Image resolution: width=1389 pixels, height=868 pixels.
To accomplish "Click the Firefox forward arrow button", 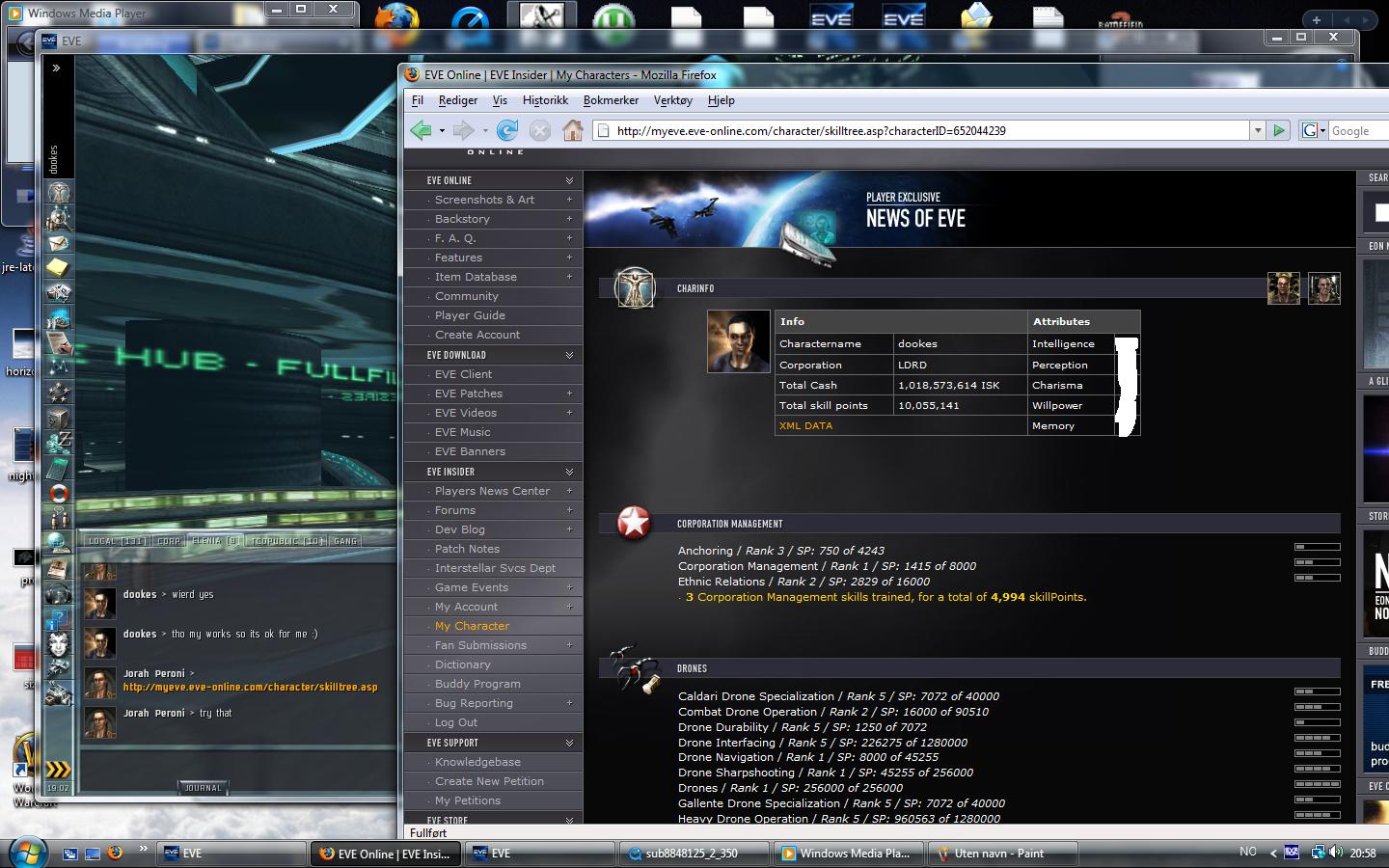I will [x=464, y=130].
